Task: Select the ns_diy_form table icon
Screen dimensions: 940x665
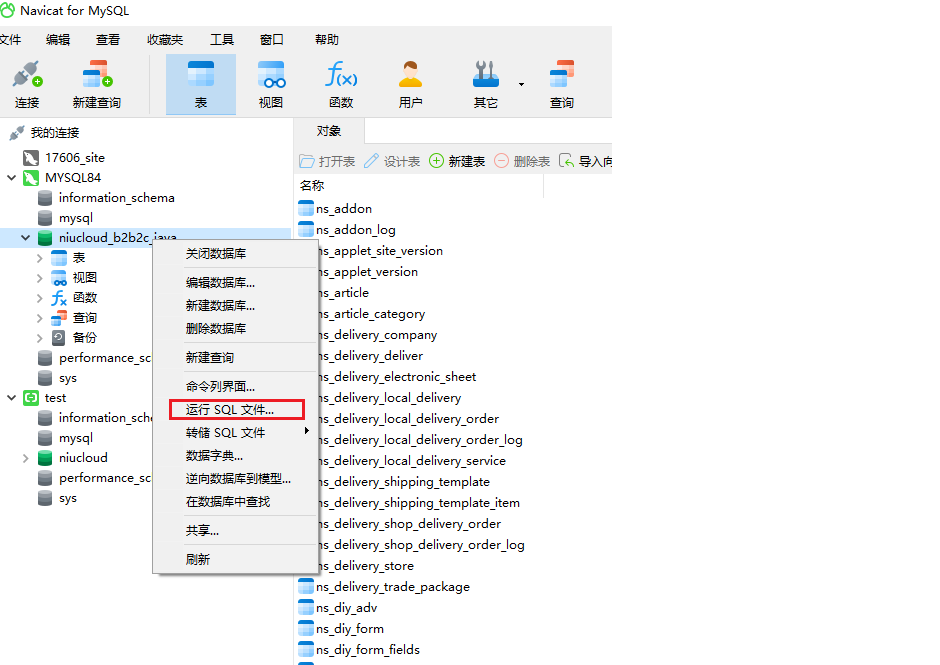Action: pyautogui.click(x=306, y=628)
